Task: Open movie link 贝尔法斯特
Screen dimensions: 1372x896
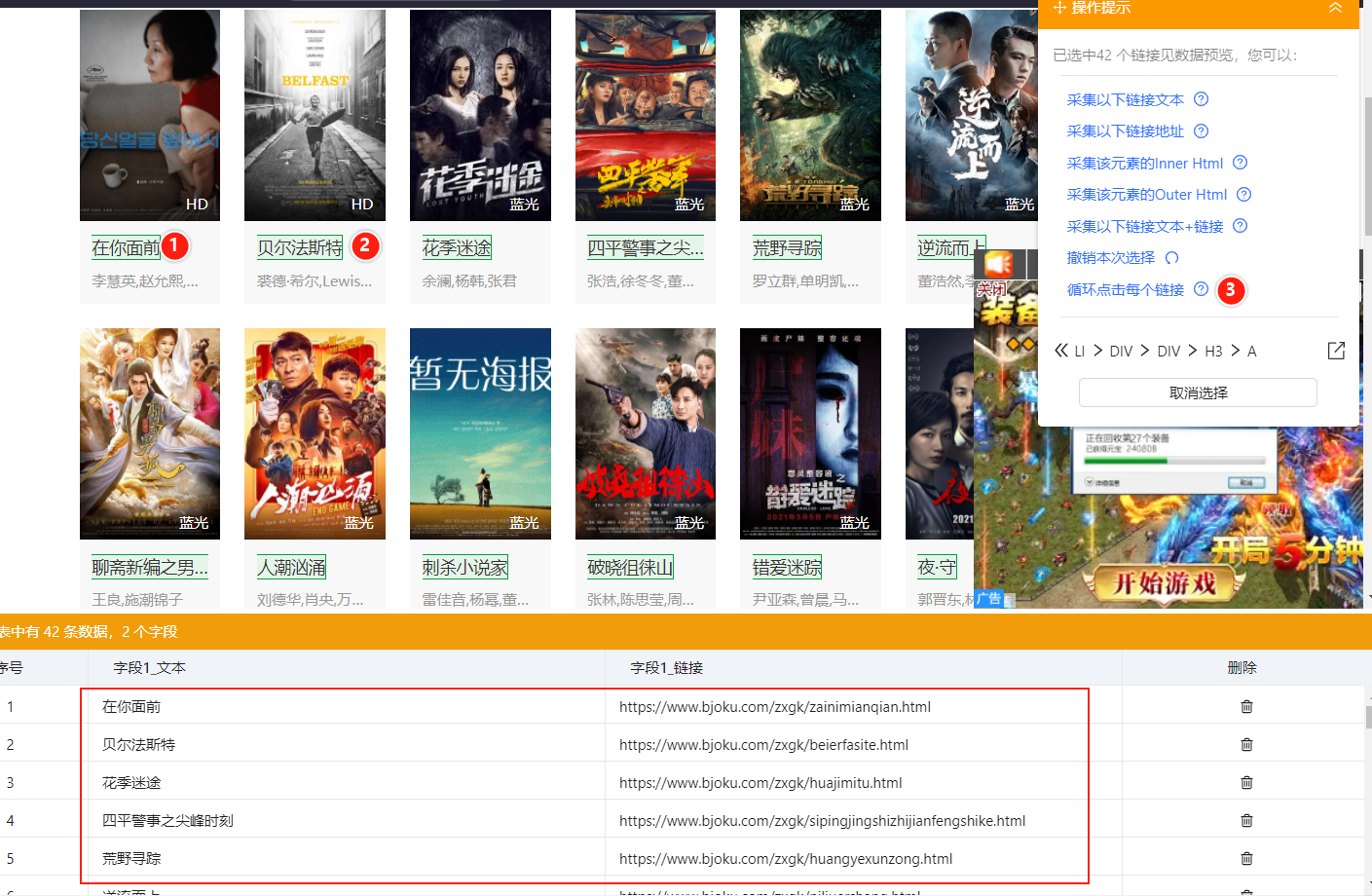Action: coord(300,247)
